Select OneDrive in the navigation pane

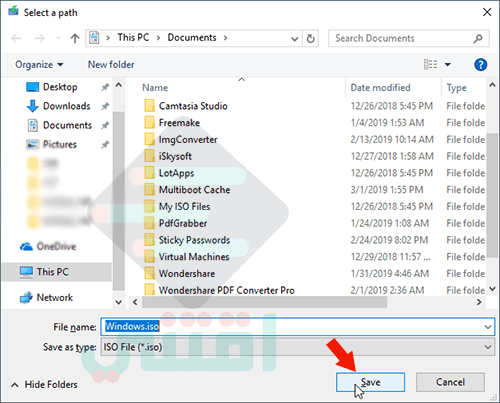pos(48,246)
